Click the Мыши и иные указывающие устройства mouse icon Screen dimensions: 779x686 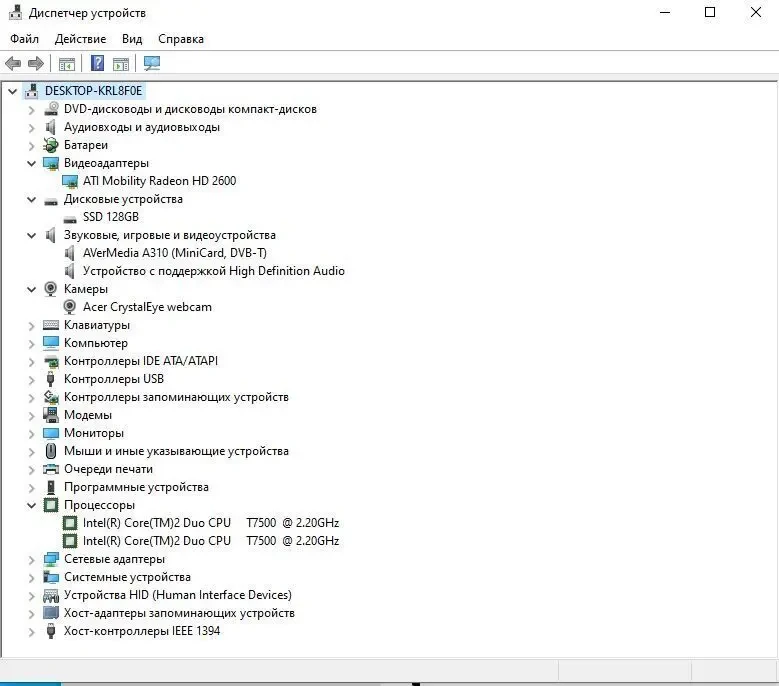[x=51, y=451]
